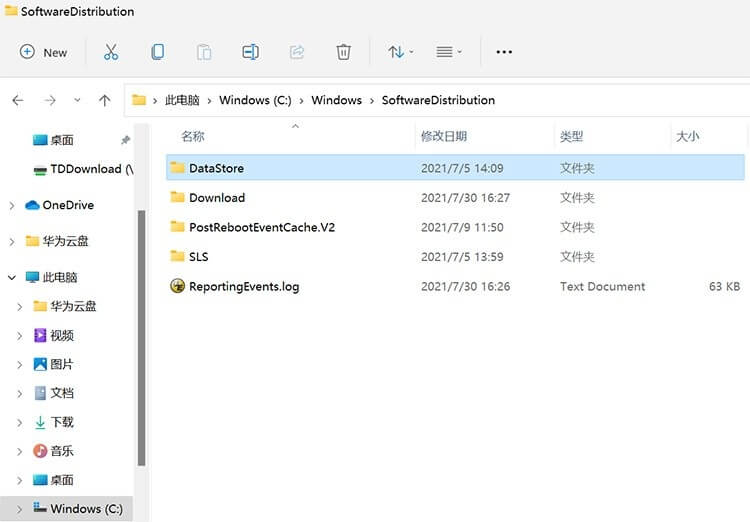Open the See more ellipsis menu
Screen dimensions: 750x522
pyautogui.click(x=504, y=52)
